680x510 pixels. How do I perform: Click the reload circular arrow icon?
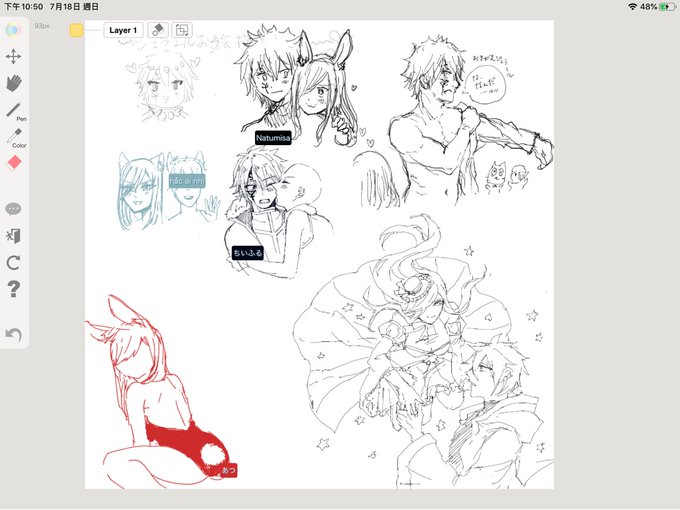coord(13,263)
